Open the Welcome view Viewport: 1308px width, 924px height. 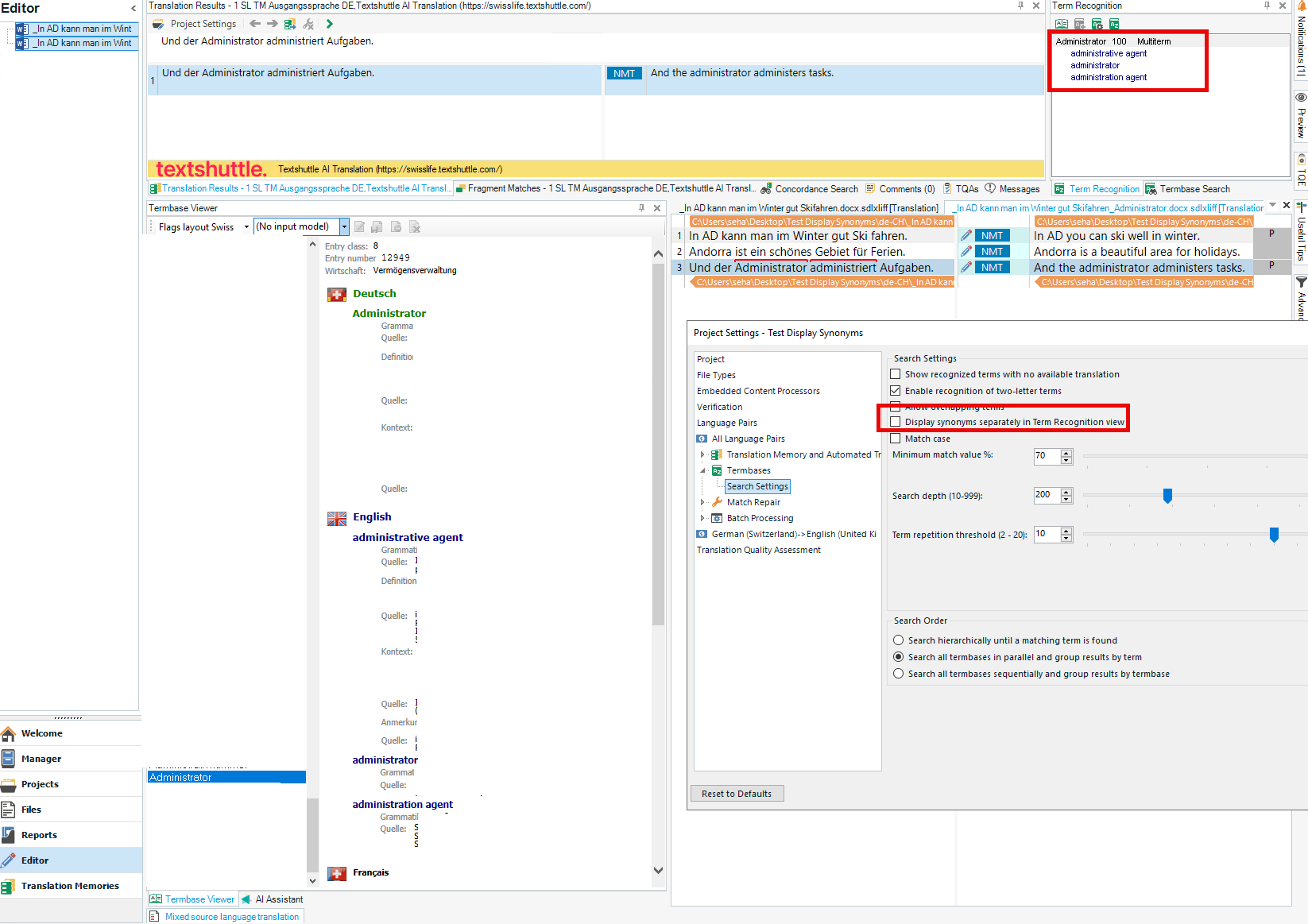point(71,733)
